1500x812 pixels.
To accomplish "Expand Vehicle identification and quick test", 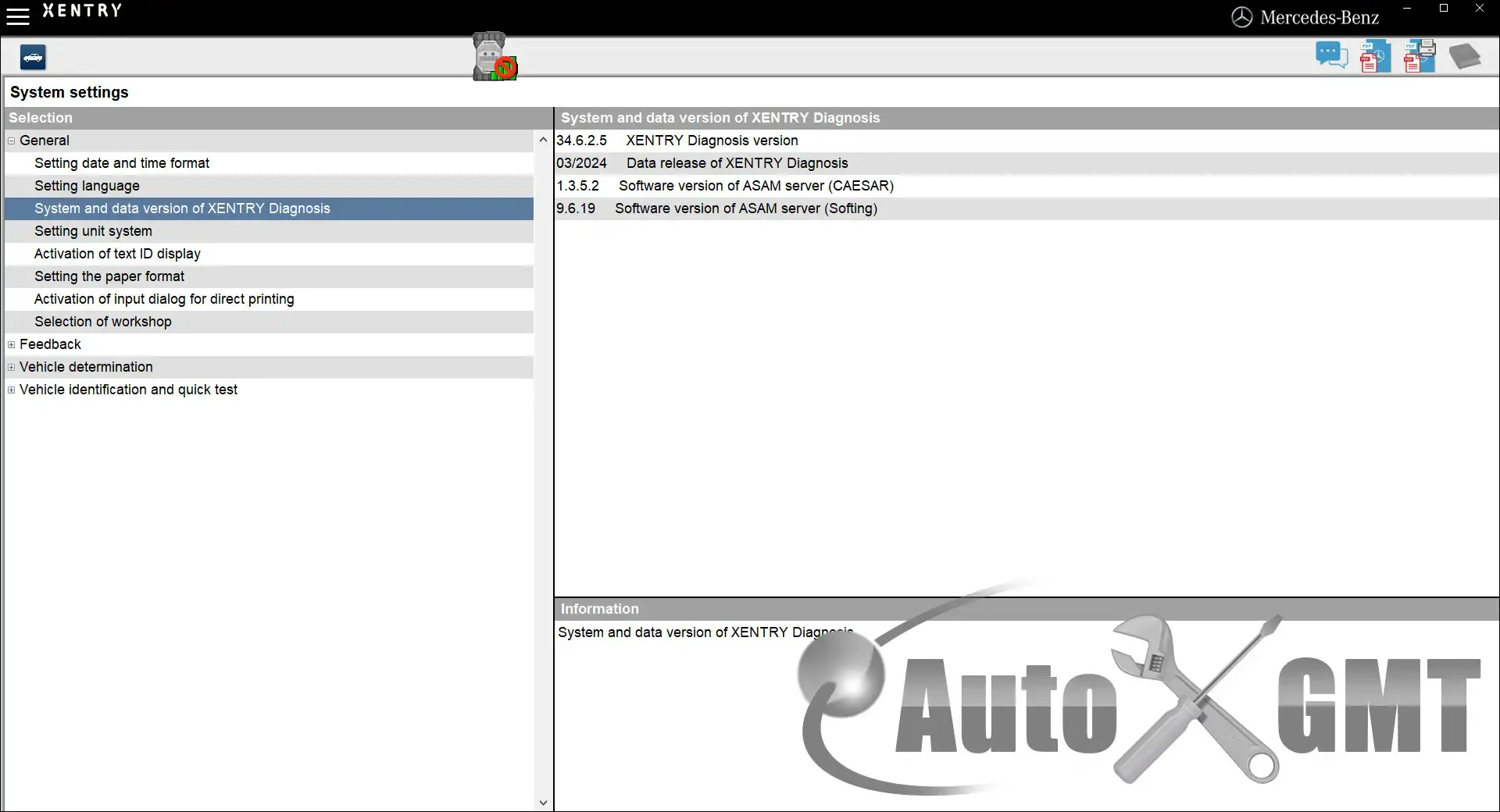I will [x=12, y=390].
